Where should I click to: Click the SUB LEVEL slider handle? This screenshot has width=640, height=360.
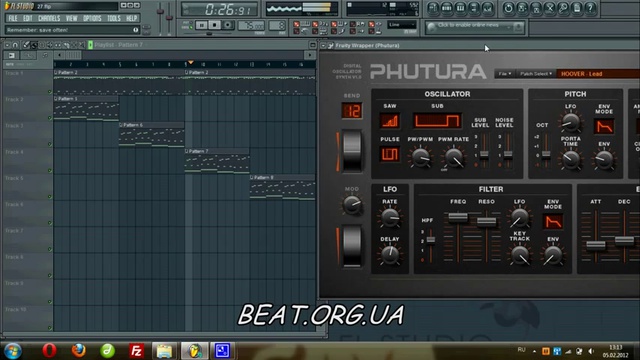tap(484, 155)
